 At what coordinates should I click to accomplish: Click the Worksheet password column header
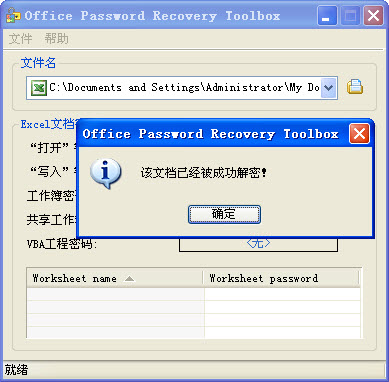(x=282, y=278)
